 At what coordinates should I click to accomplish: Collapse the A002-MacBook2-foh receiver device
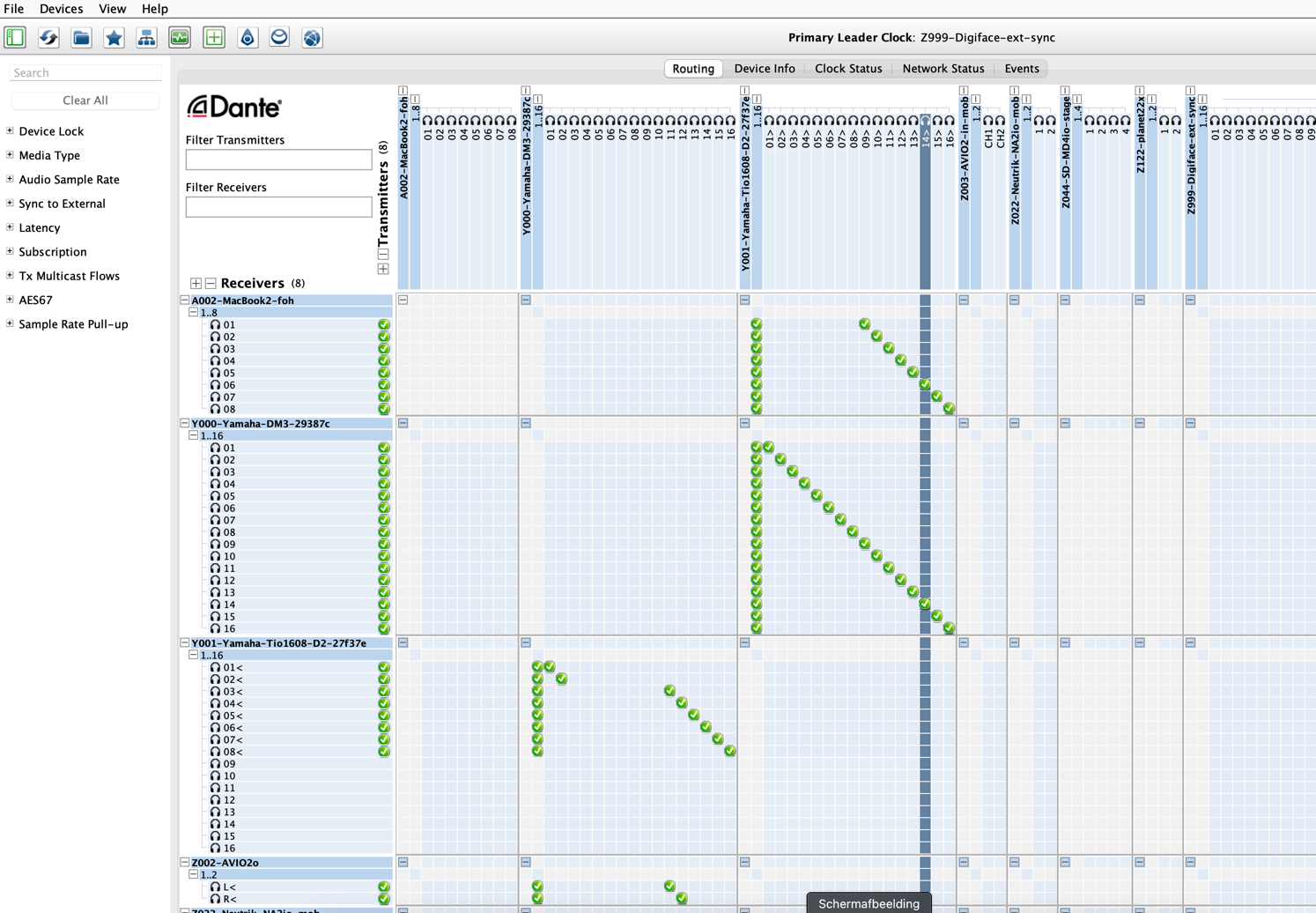click(x=185, y=301)
